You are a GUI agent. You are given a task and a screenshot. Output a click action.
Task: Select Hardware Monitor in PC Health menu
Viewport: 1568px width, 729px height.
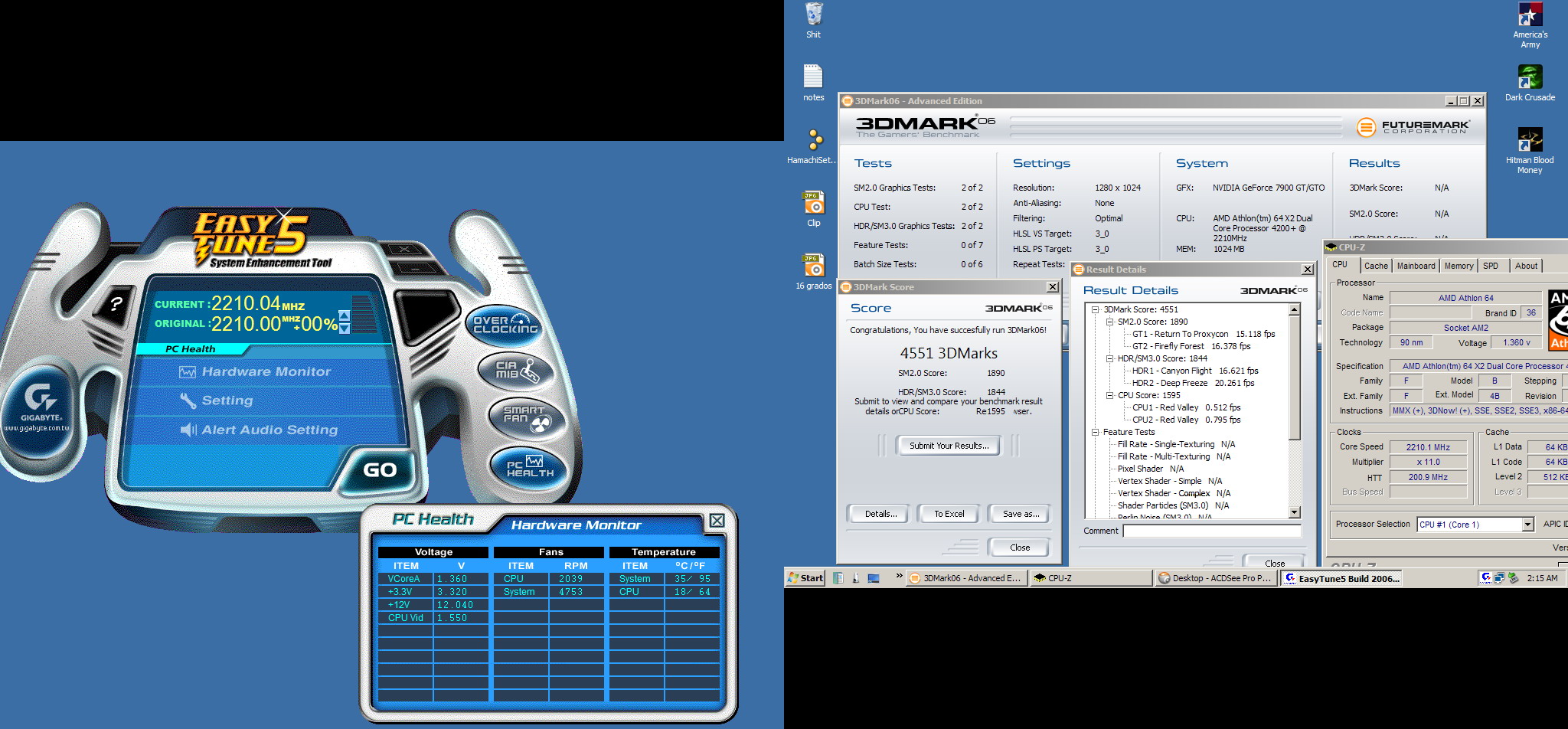[x=266, y=372]
